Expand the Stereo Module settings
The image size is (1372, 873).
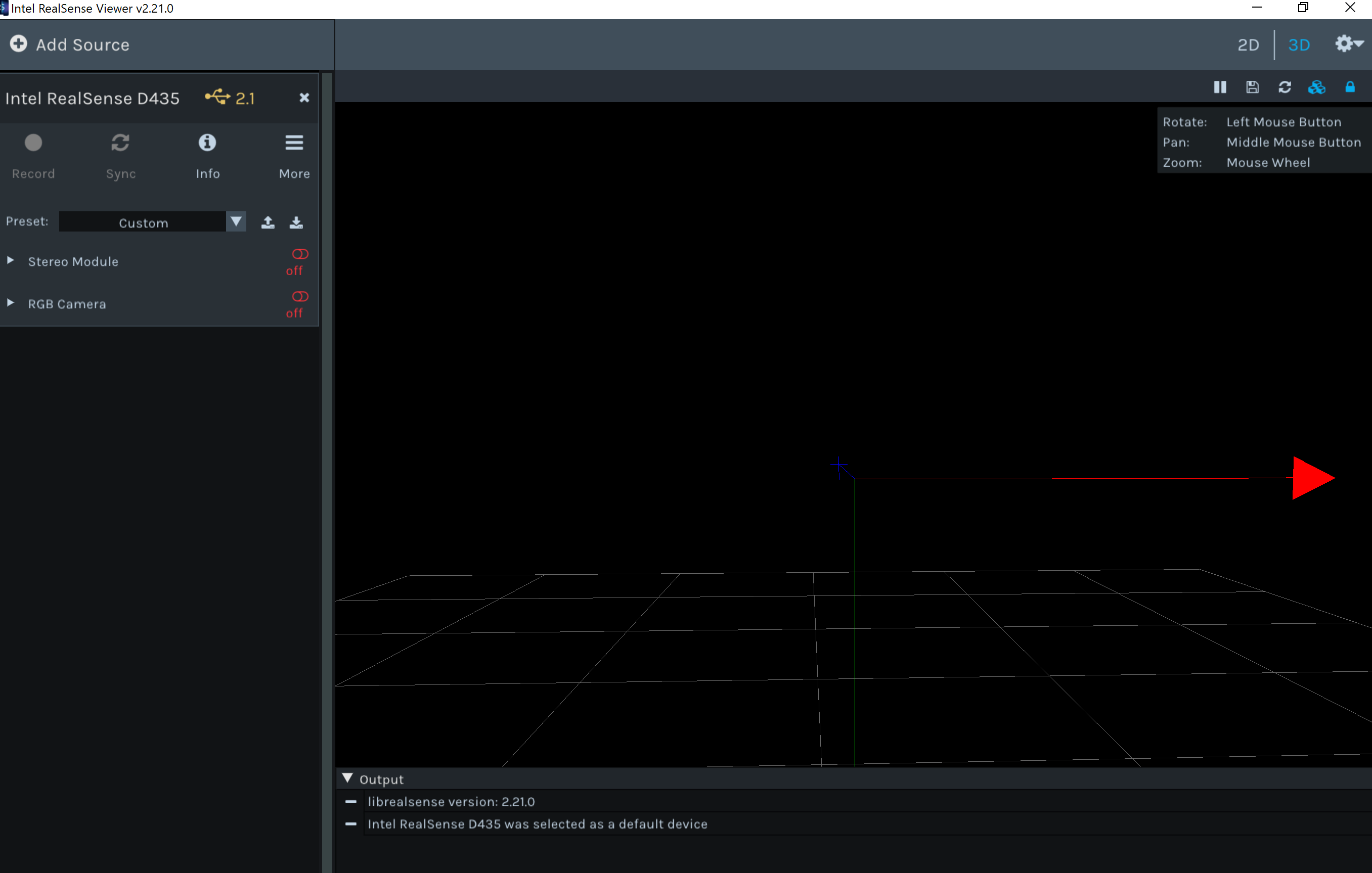10,260
